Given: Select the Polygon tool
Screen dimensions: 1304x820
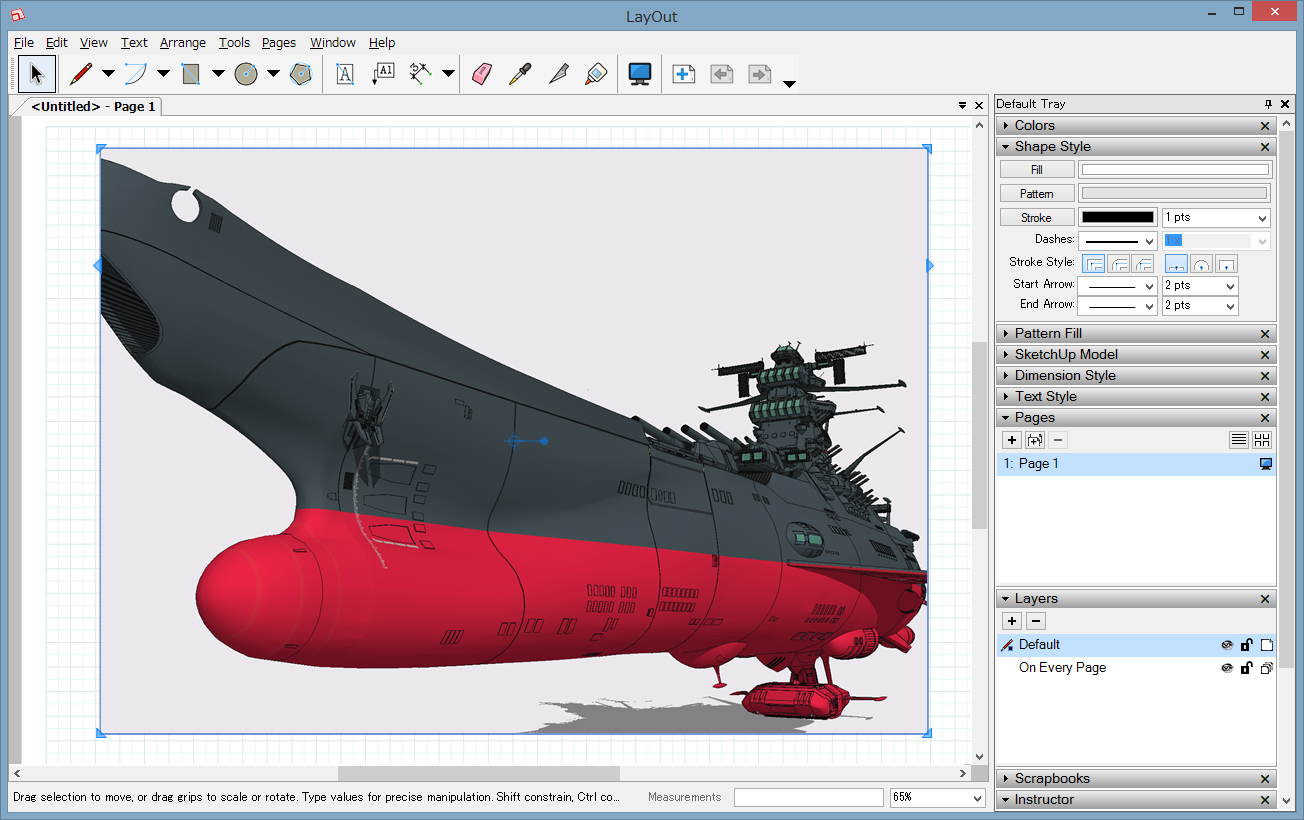Looking at the screenshot, I should click(x=300, y=74).
